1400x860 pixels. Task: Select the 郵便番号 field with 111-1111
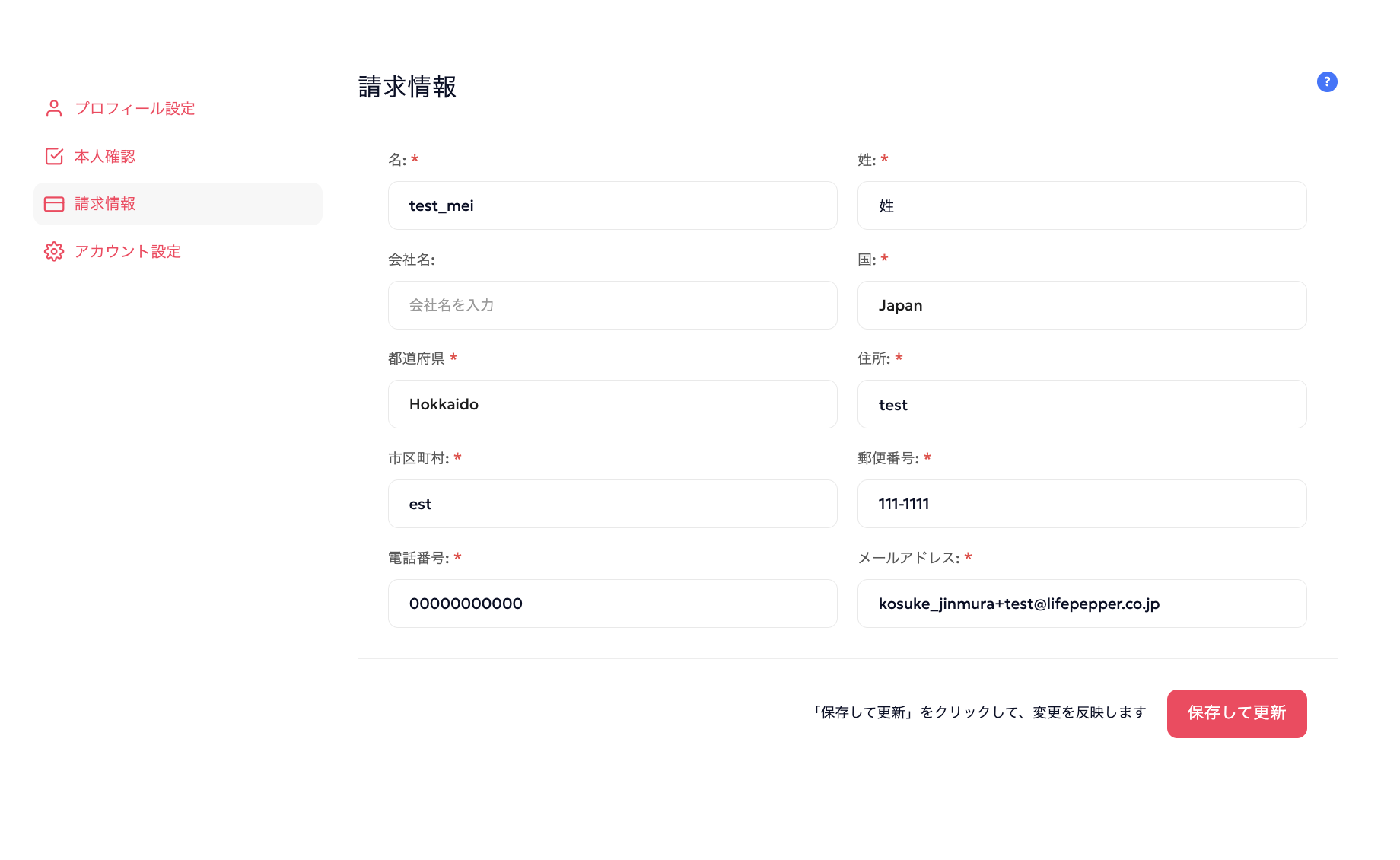point(1081,504)
